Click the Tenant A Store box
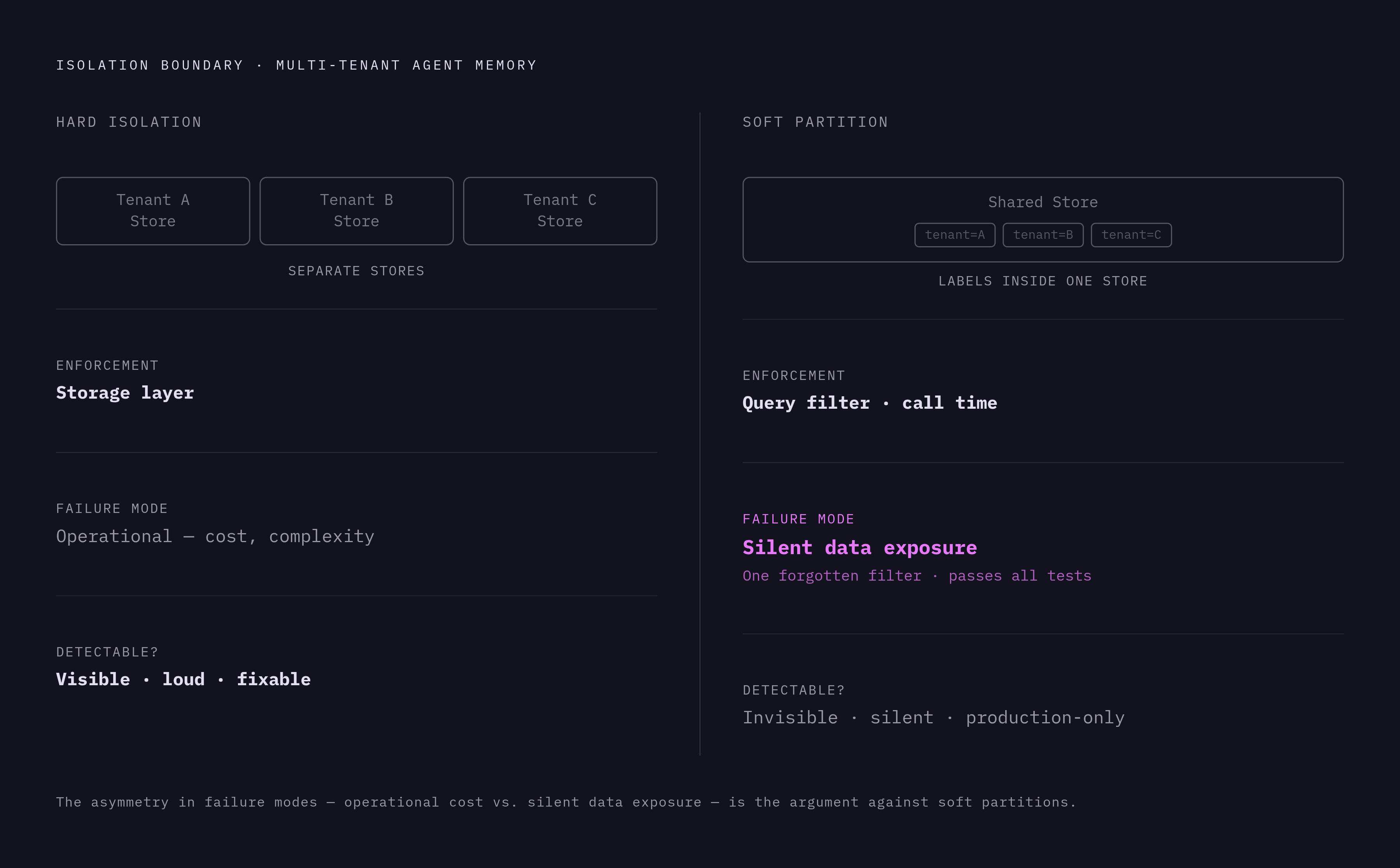The width and height of the screenshot is (1400, 868). point(153,211)
